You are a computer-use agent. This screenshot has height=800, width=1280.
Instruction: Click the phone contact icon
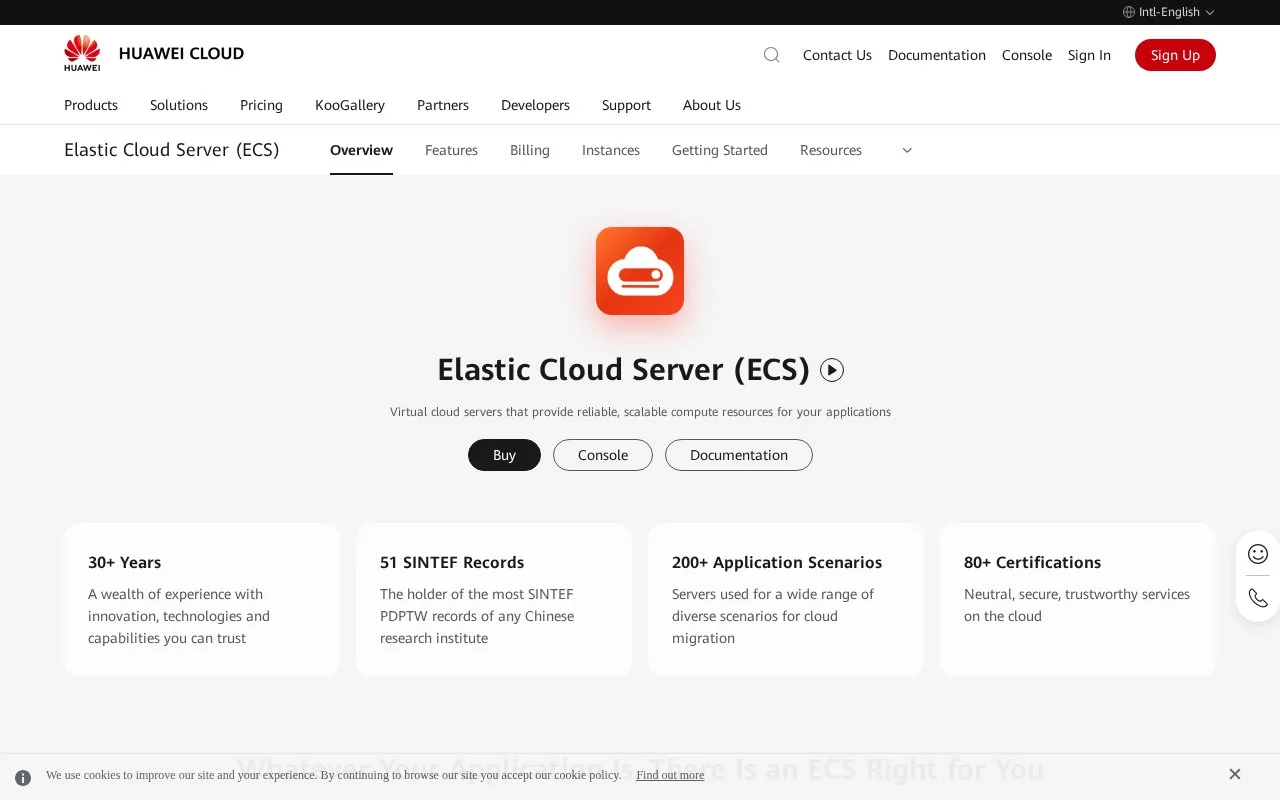click(x=1258, y=598)
